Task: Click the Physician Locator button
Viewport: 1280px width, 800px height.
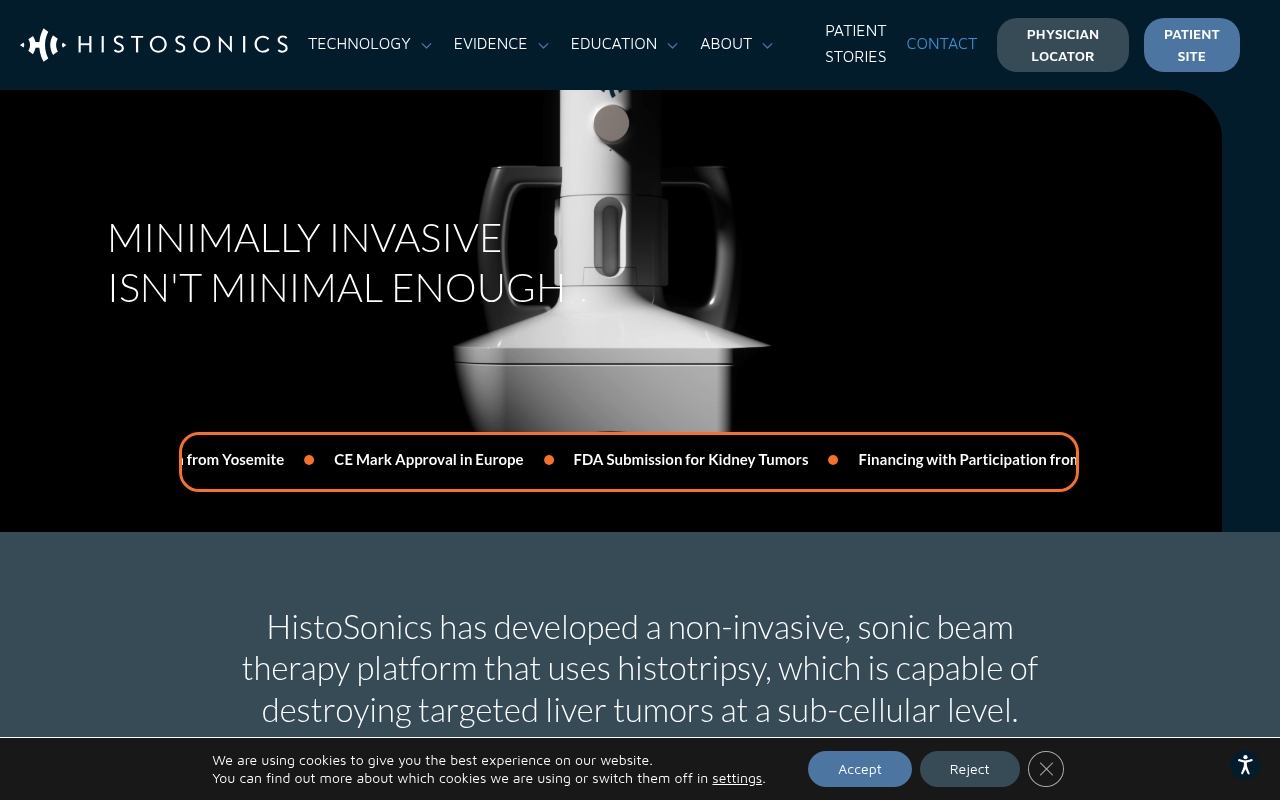Action: point(1063,45)
